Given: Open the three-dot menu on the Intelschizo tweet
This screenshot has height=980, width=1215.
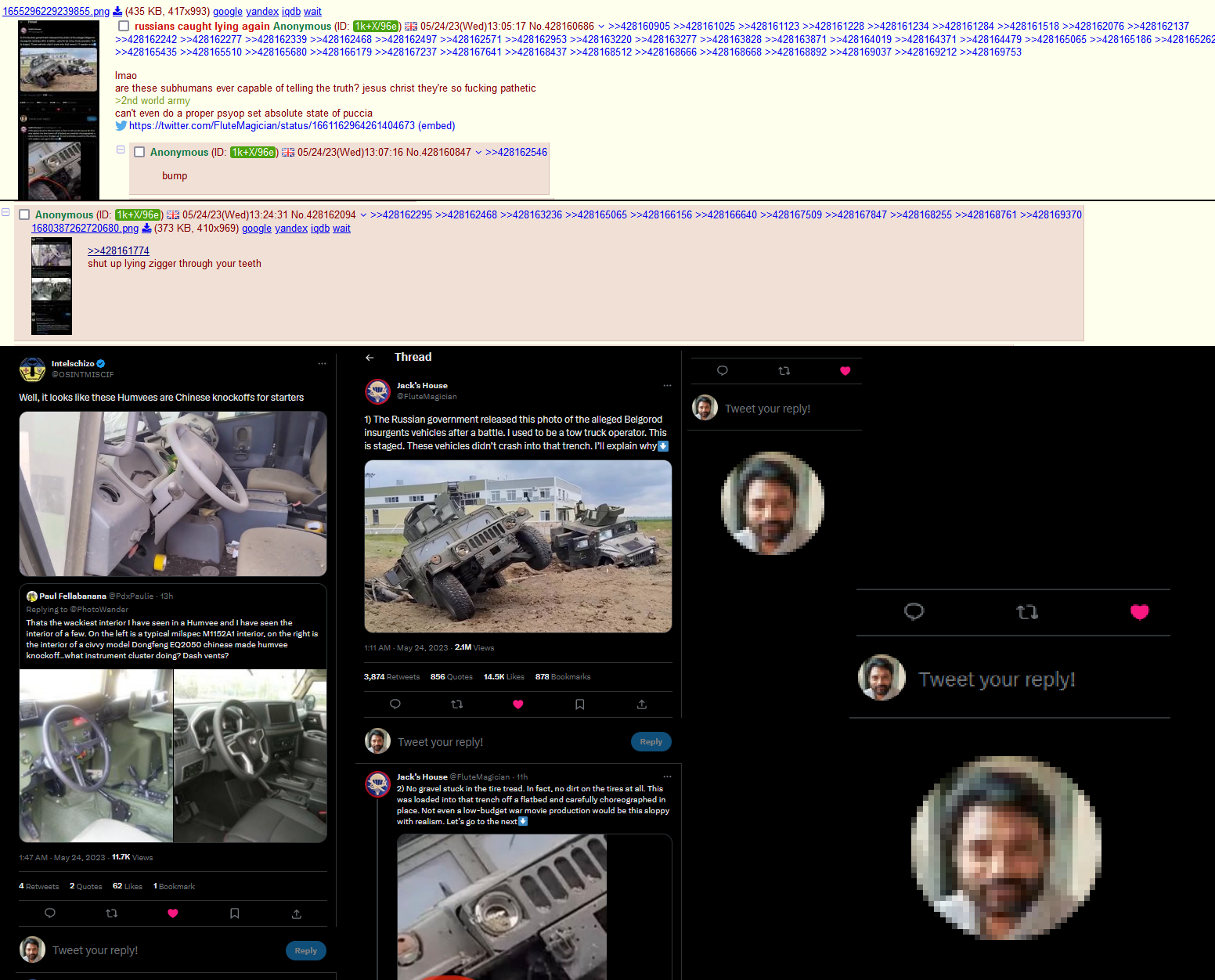Looking at the screenshot, I should (322, 364).
